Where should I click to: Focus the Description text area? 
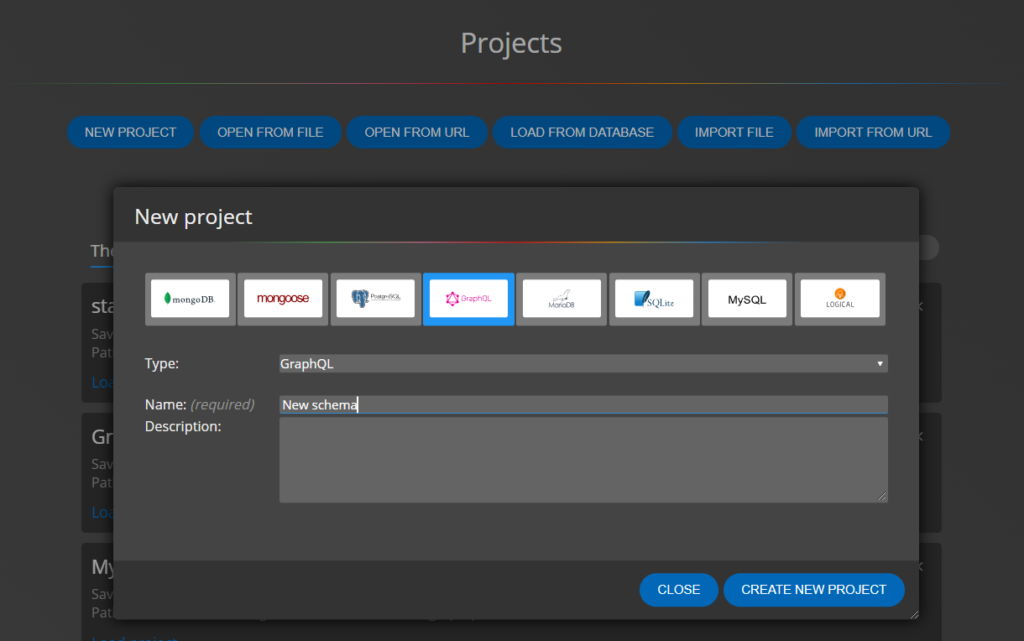pyautogui.click(x=583, y=460)
